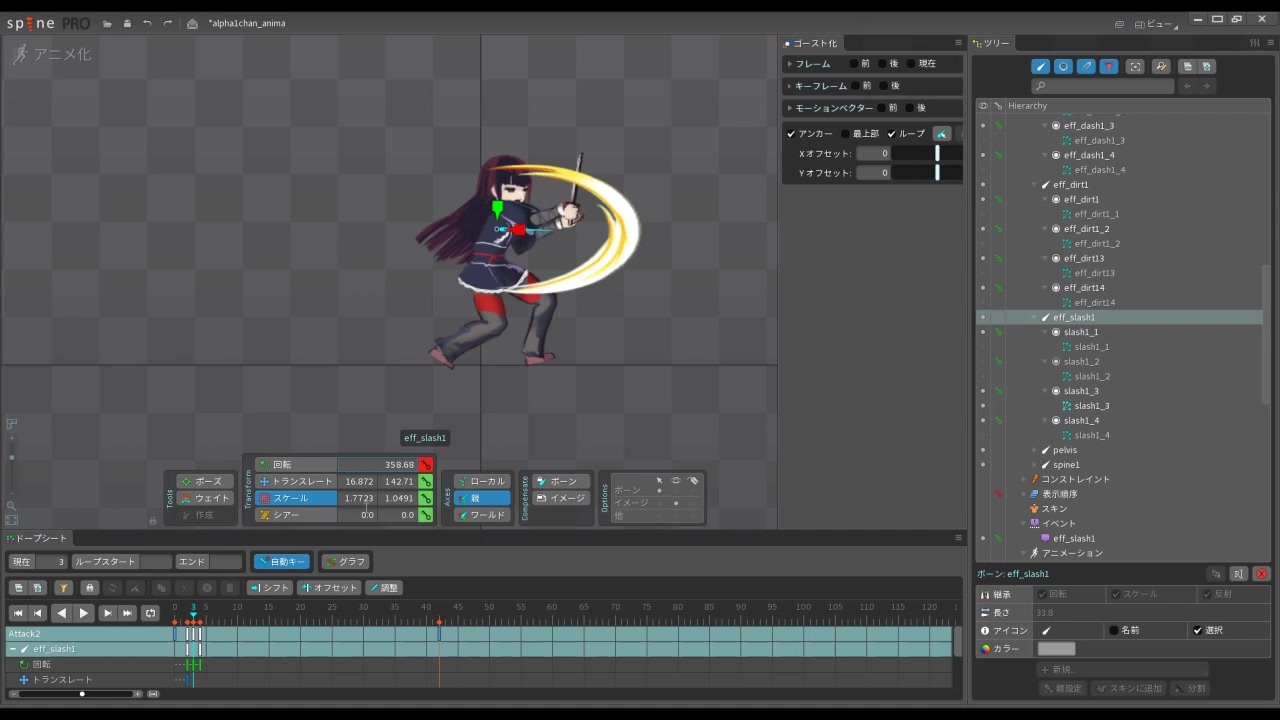Click delete bone red icon in properties
This screenshot has width=1280, height=720.
click(x=1261, y=574)
